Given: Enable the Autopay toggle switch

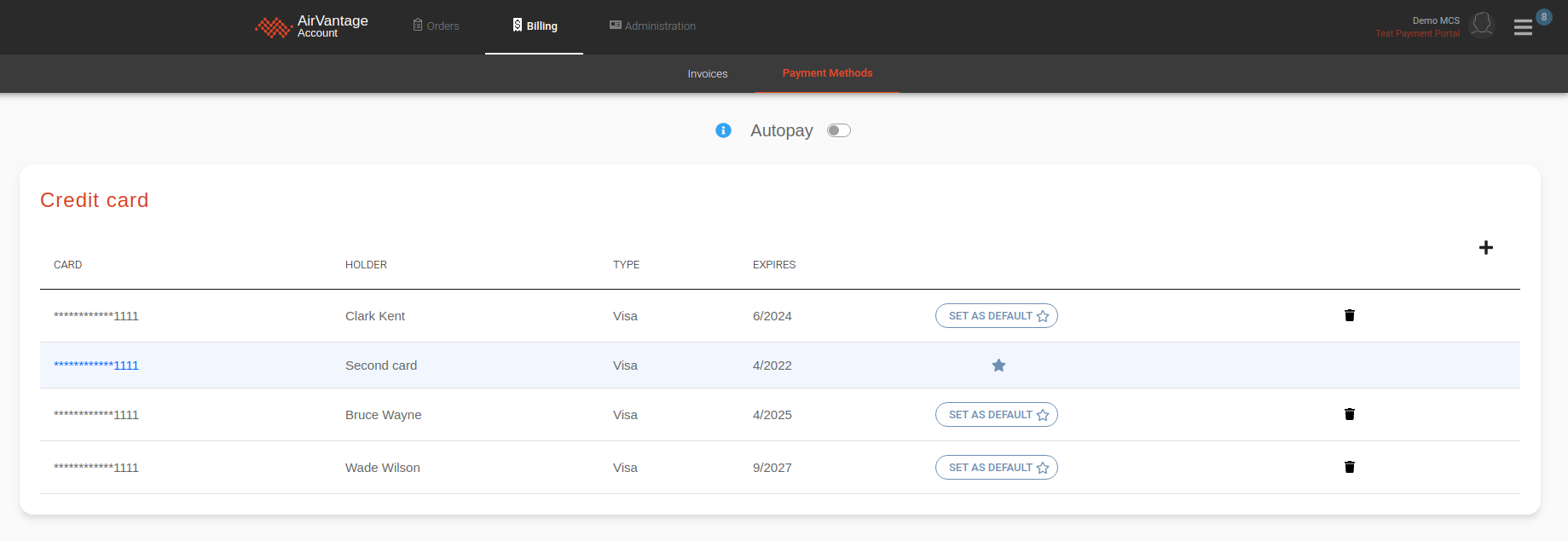Looking at the screenshot, I should click(x=839, y=130).
